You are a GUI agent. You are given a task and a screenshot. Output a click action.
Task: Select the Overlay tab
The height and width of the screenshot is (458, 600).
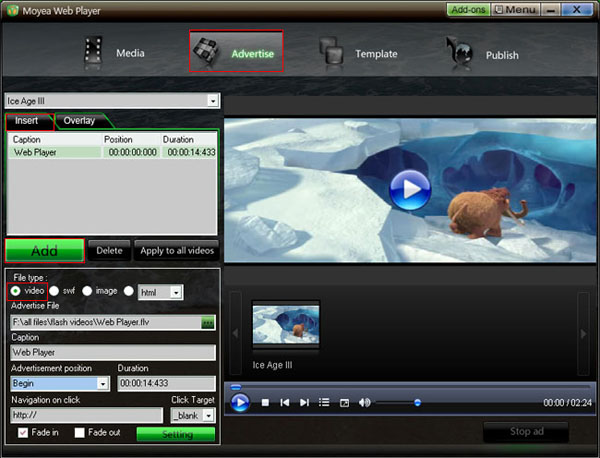[80, 121]
